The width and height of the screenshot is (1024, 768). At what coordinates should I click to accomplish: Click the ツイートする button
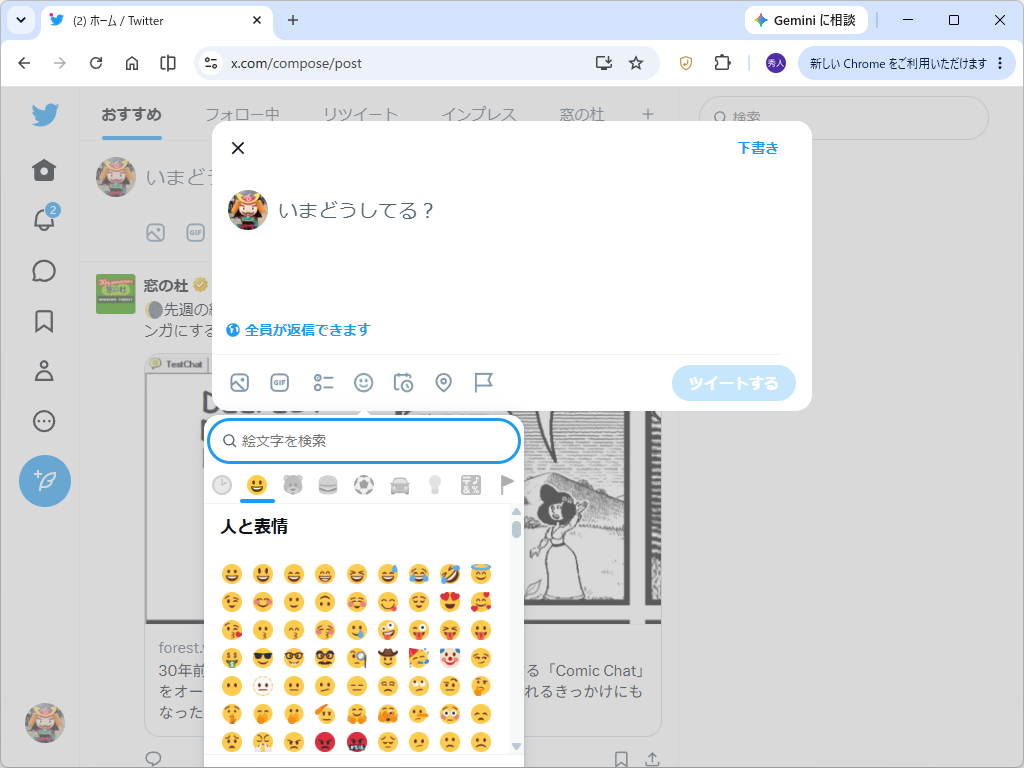(x=733, y=383)
